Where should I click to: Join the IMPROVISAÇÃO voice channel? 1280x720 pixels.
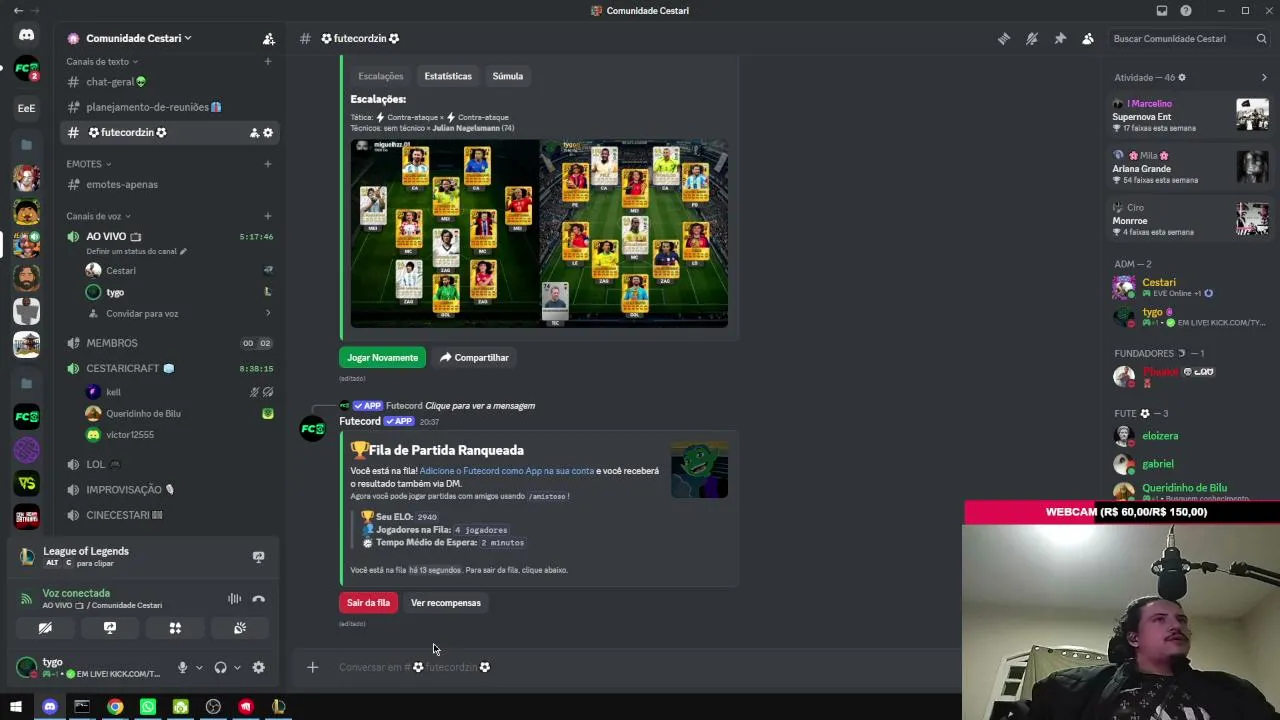pos(168,490)
